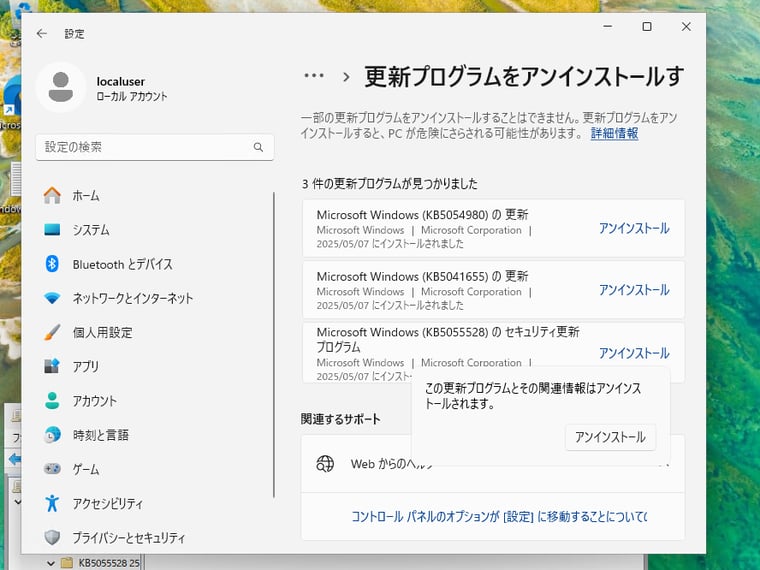Click the breadcrumb chevron arrow
Image resolution: width=760 pixels, height=570 pixels.
pos(346,77)
